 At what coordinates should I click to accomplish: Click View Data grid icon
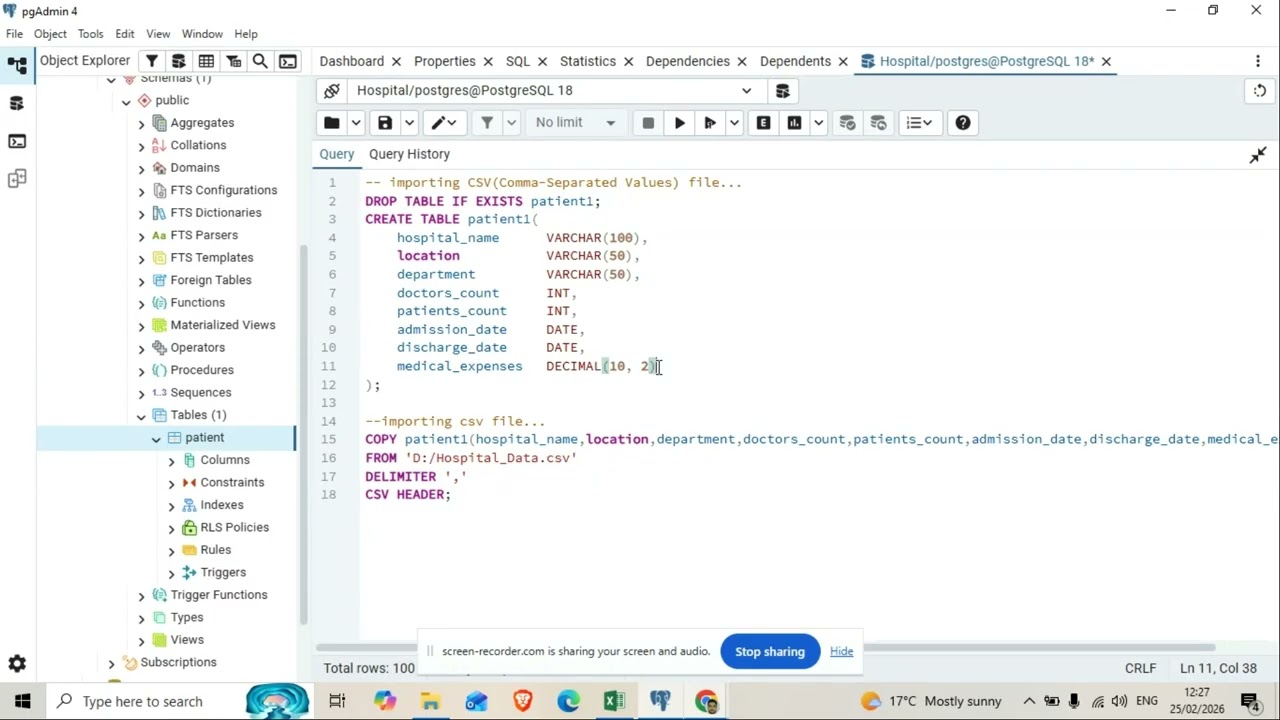206,61
